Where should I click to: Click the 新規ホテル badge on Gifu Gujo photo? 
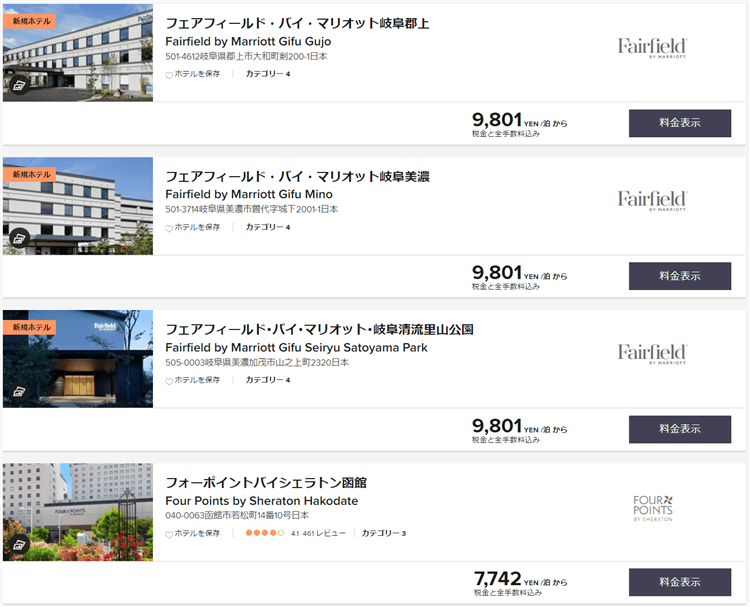(30, 21)
